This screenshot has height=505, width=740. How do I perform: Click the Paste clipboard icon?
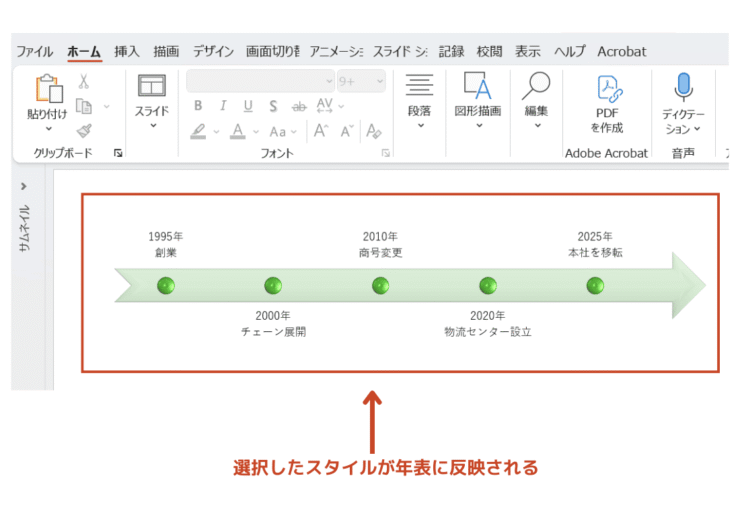pos(49,88)
